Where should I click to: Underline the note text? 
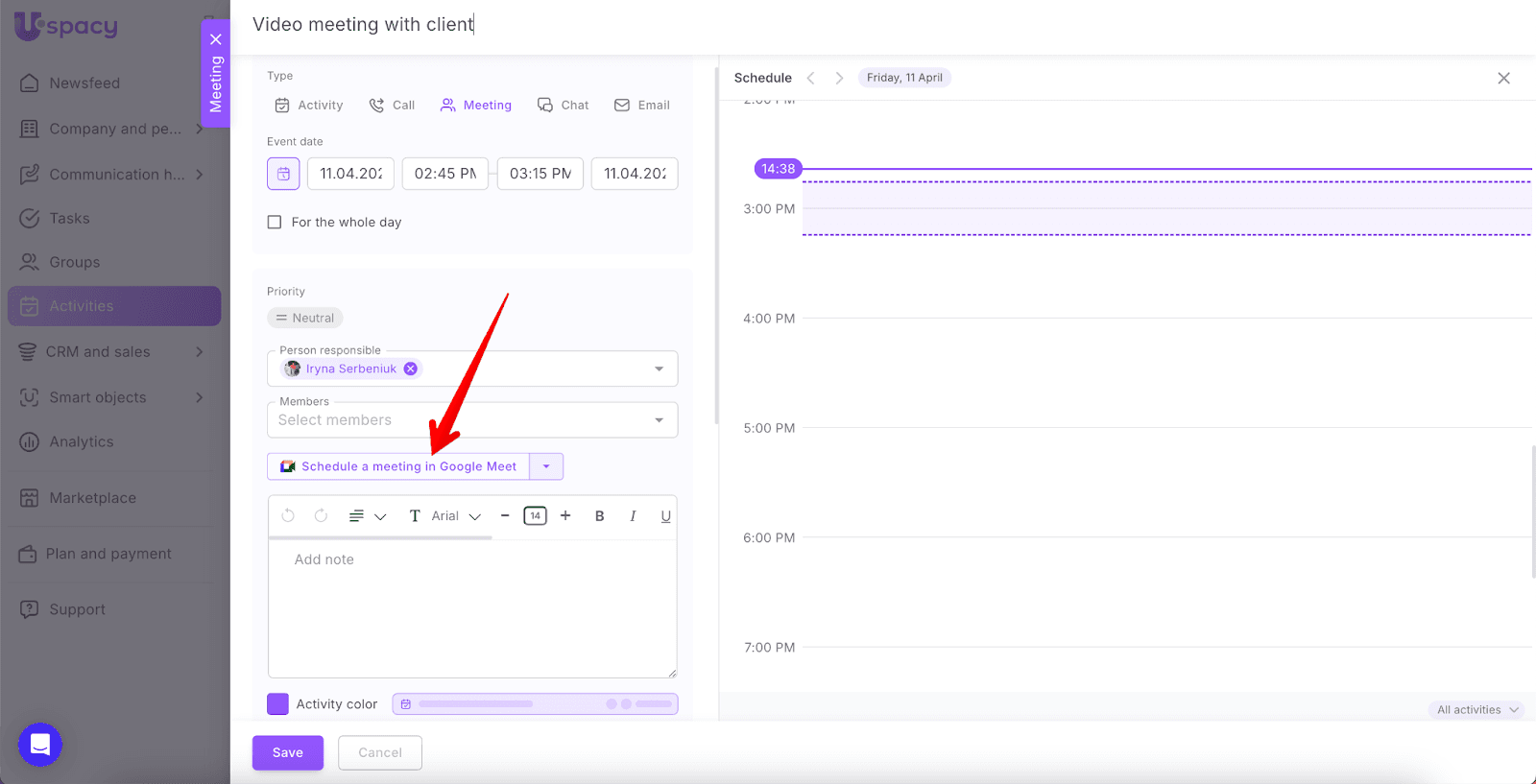[665, 516]
